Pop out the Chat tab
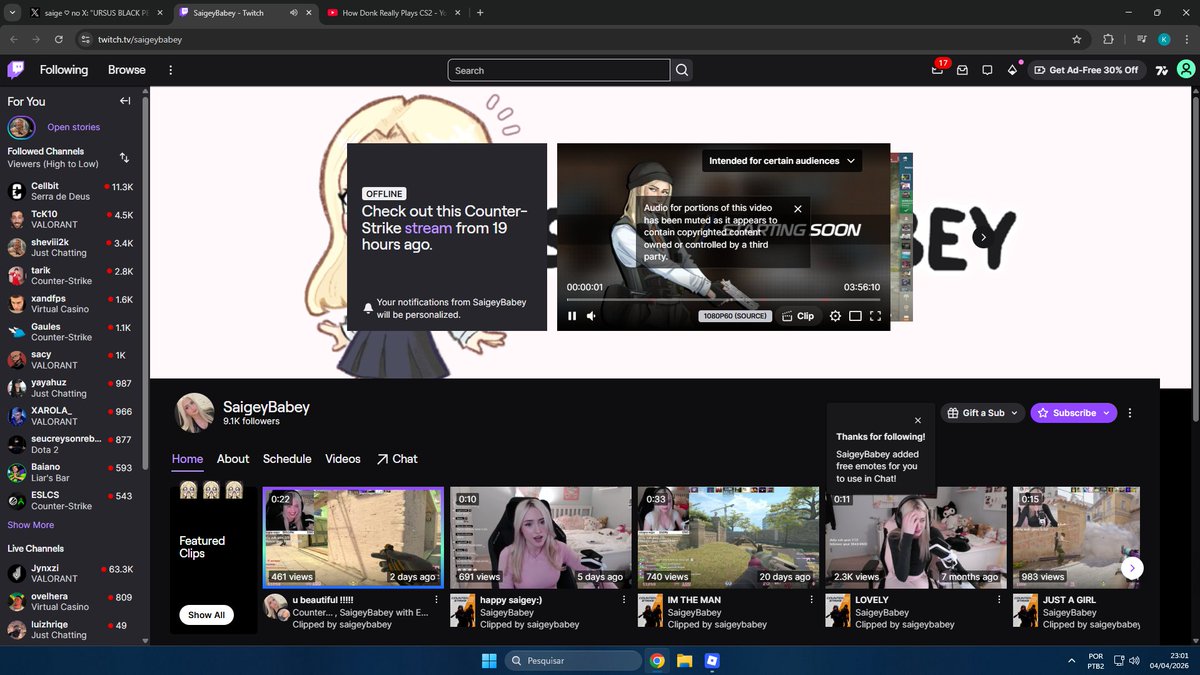Screen dimensions: 1200x675 pyautogui.click(x=397, y=459)
